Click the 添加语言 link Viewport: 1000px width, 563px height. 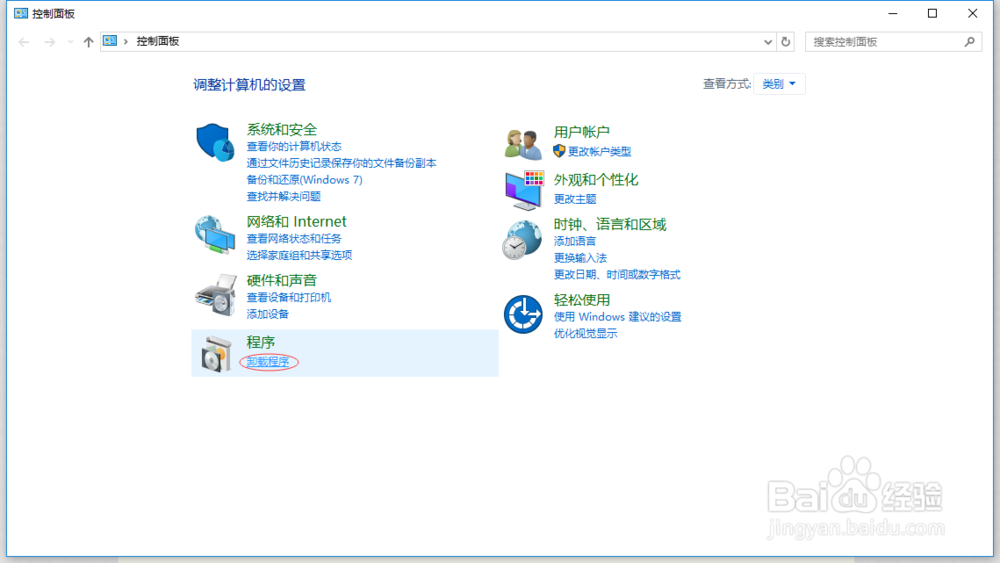[x=575, y=241]
